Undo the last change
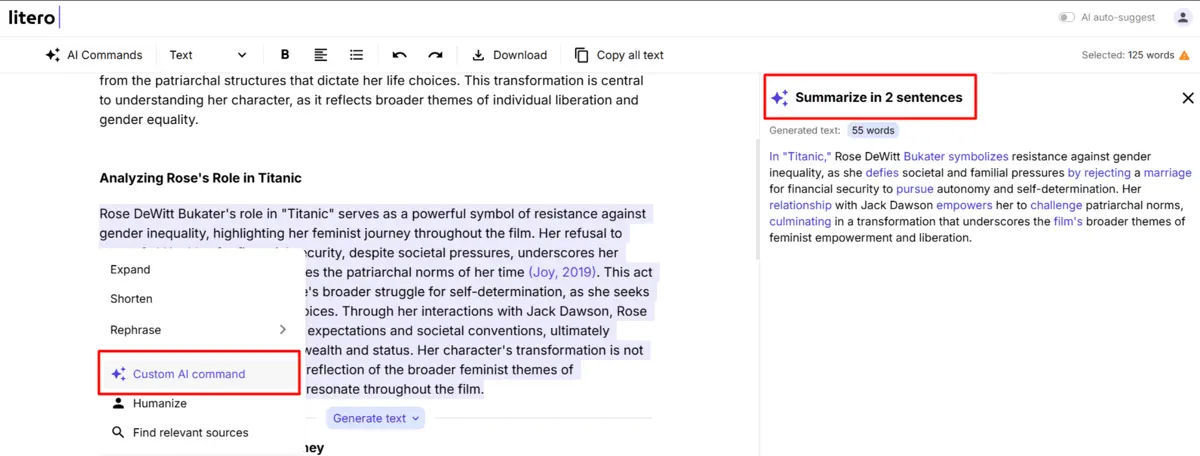 pos(400,55)
